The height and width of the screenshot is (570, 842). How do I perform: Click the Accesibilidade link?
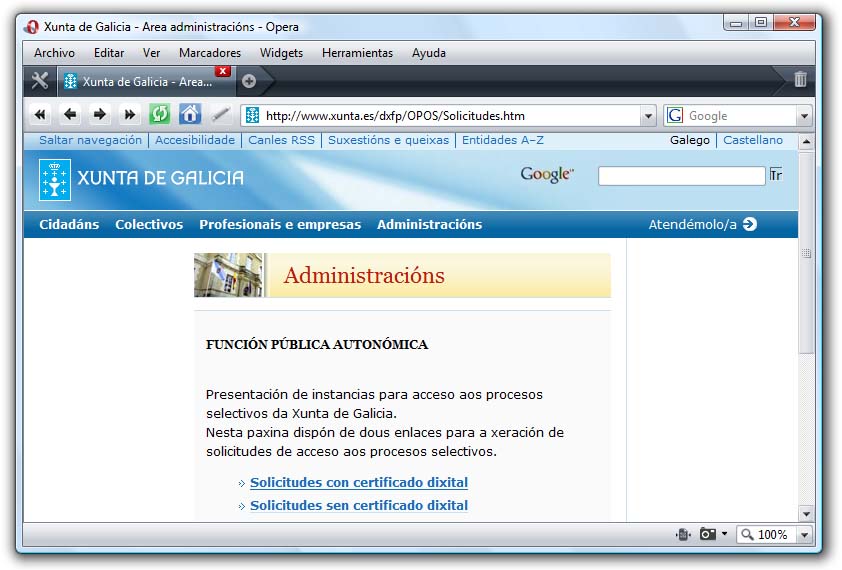pos(195,140)
